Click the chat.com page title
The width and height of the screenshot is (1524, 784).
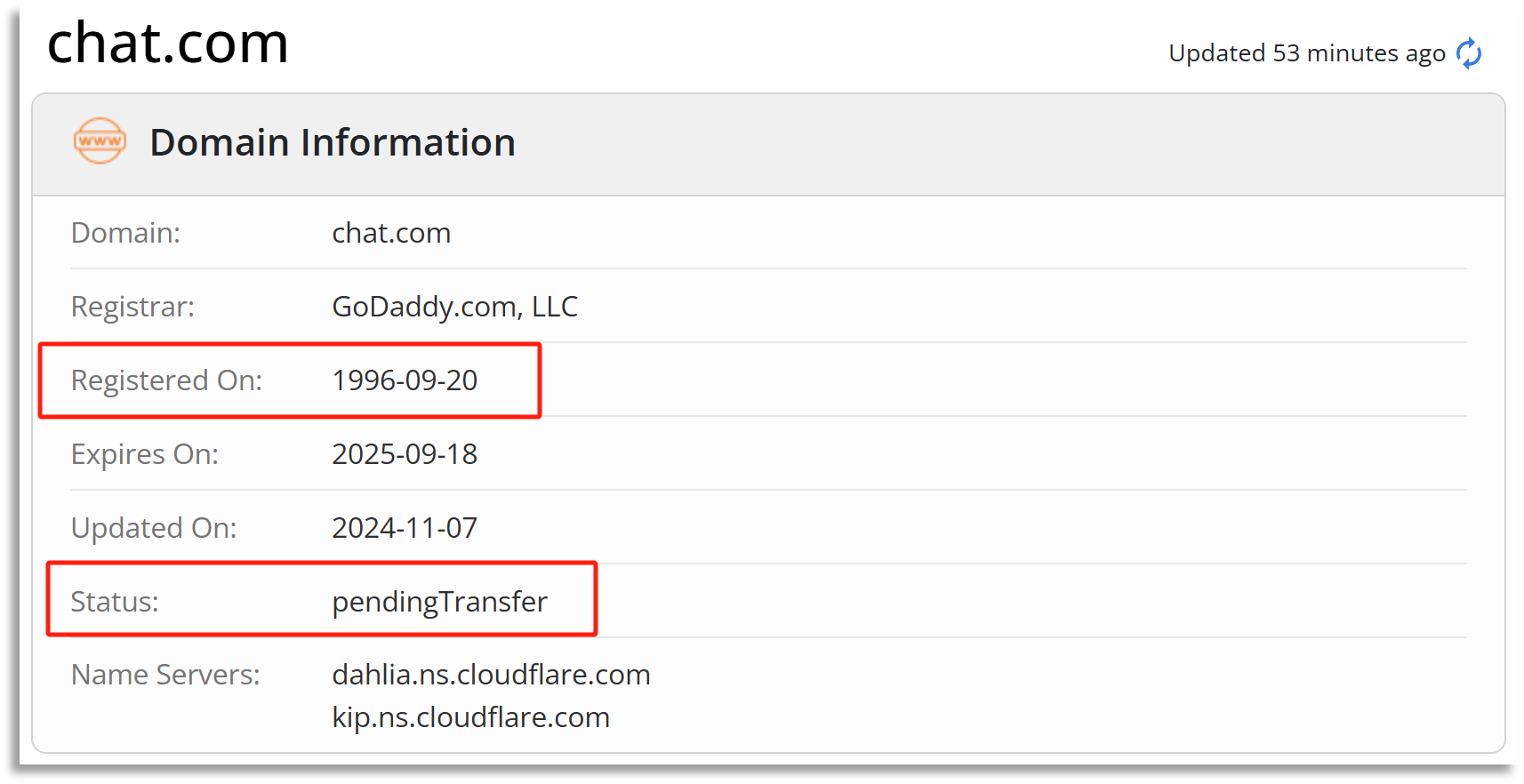pyautogui.click(x=168, y=43)
